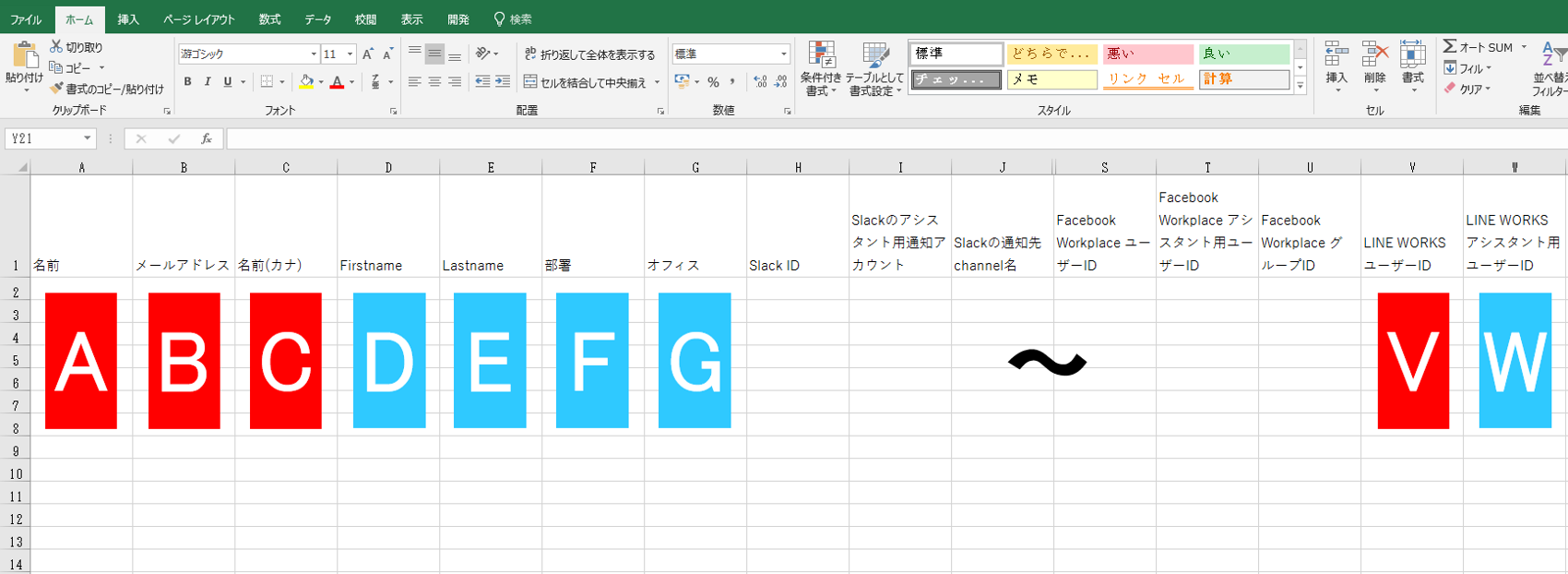Click the yellow Fill Color bucket
This screenshot has height=574, width=1568.
click(306, 82)
